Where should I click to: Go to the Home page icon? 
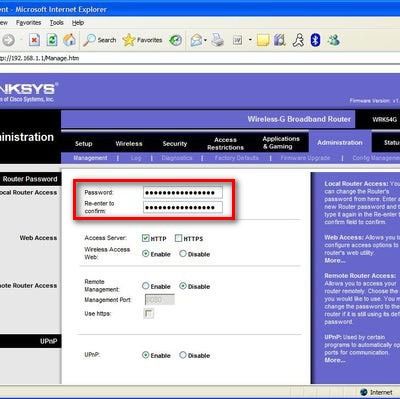(x=69, y=40)
